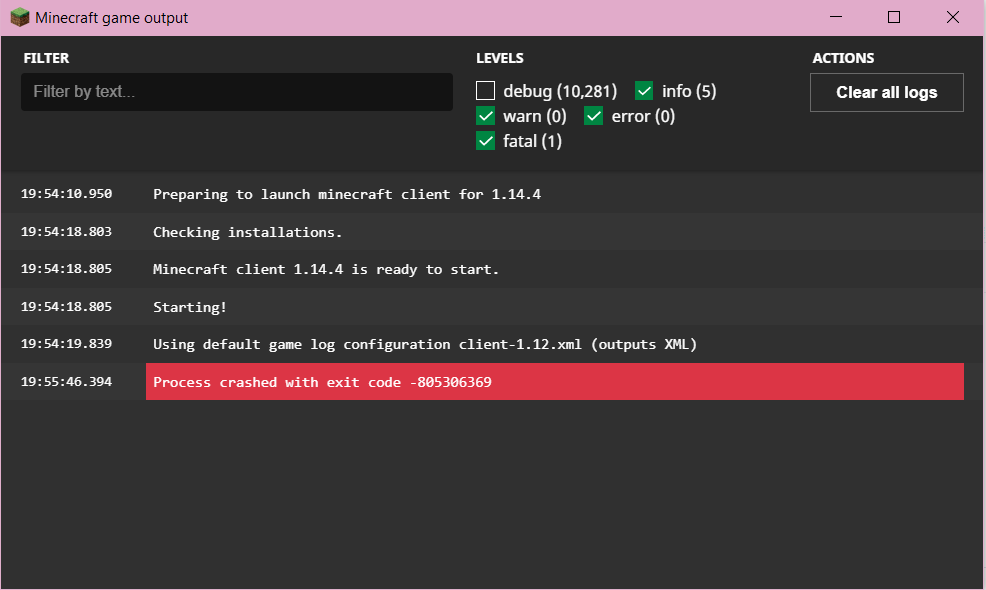This screenshot has width=986, height=590.
Task: Click the default game log configuration line
Action: [424, 344]
